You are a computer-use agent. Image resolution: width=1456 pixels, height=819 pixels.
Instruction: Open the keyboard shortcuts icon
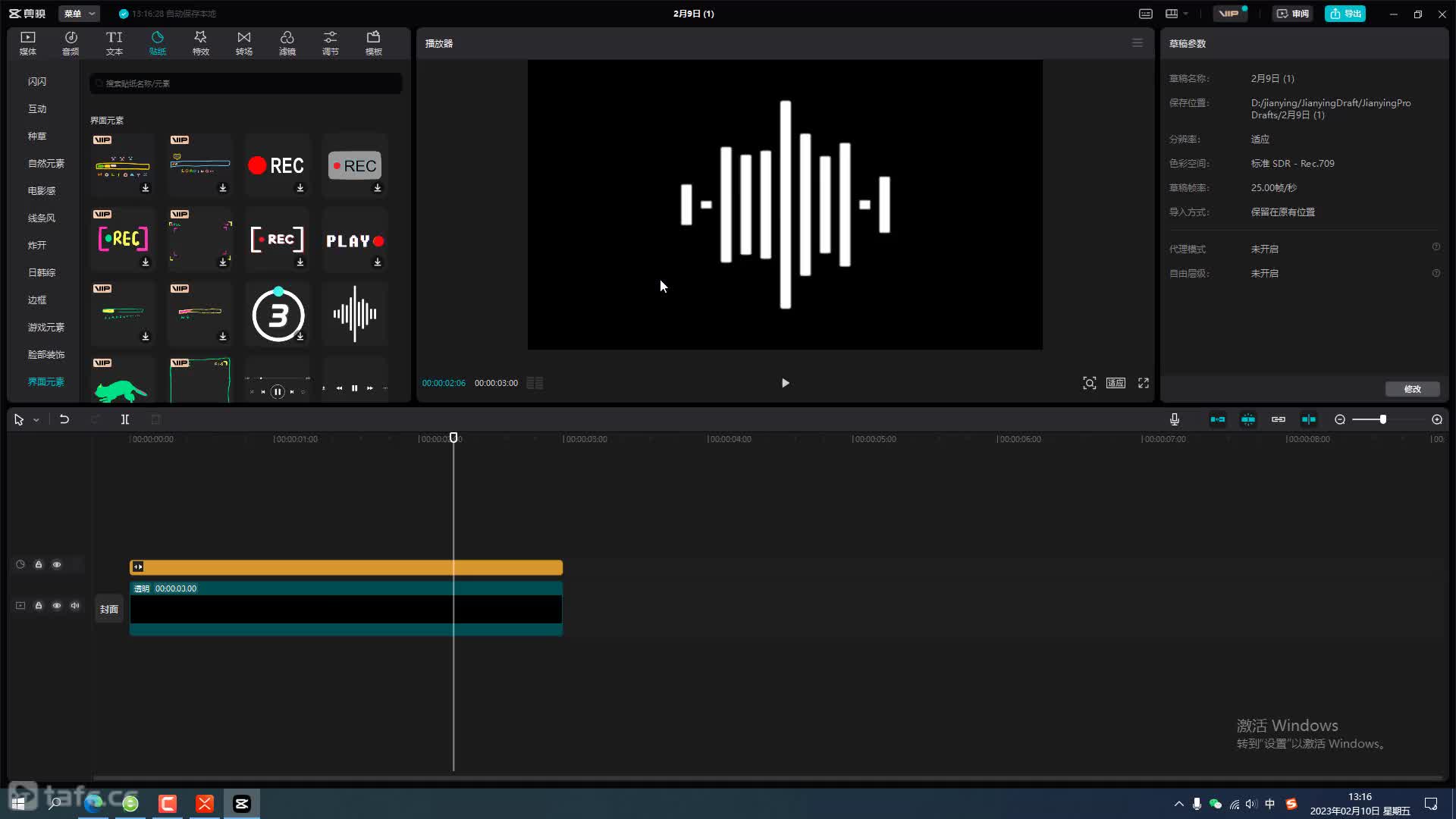(1146, 14)
